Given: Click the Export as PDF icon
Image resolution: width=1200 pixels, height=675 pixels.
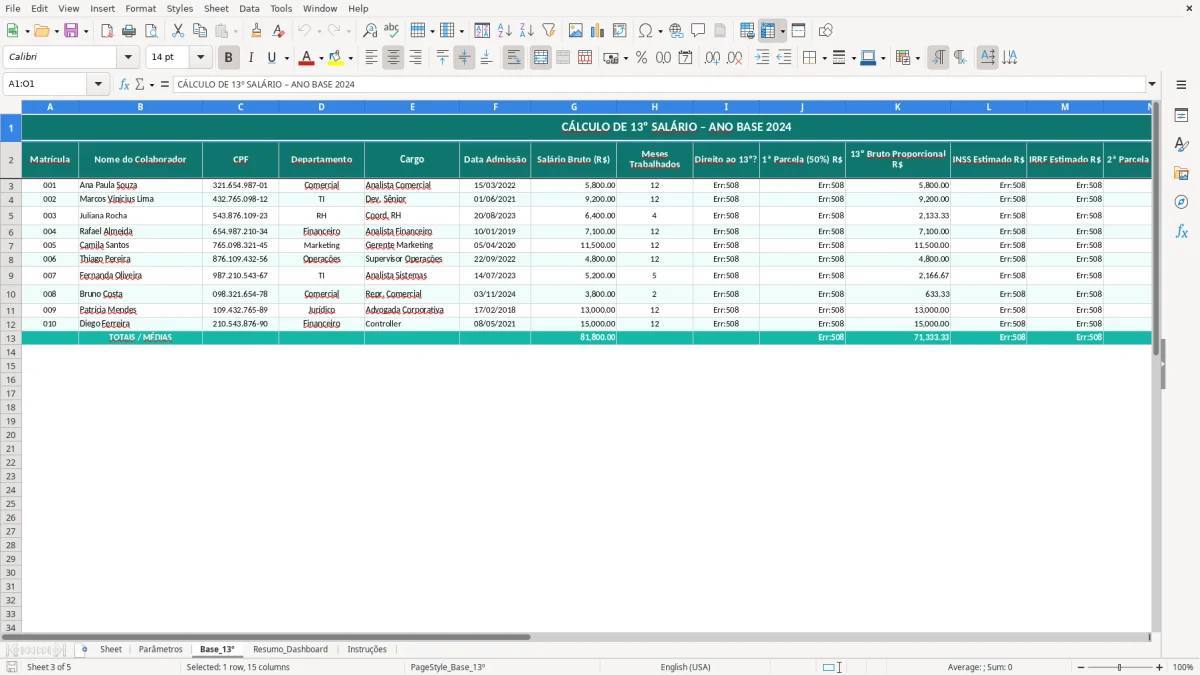Looking at the screenshot, I should click(107, 31).
